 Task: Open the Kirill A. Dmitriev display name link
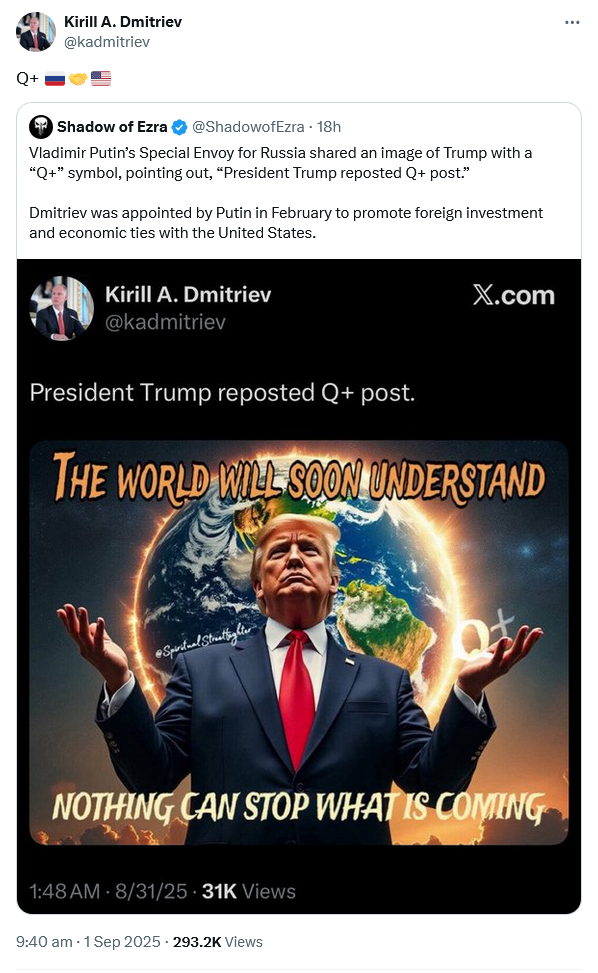(x=123, y=22)
